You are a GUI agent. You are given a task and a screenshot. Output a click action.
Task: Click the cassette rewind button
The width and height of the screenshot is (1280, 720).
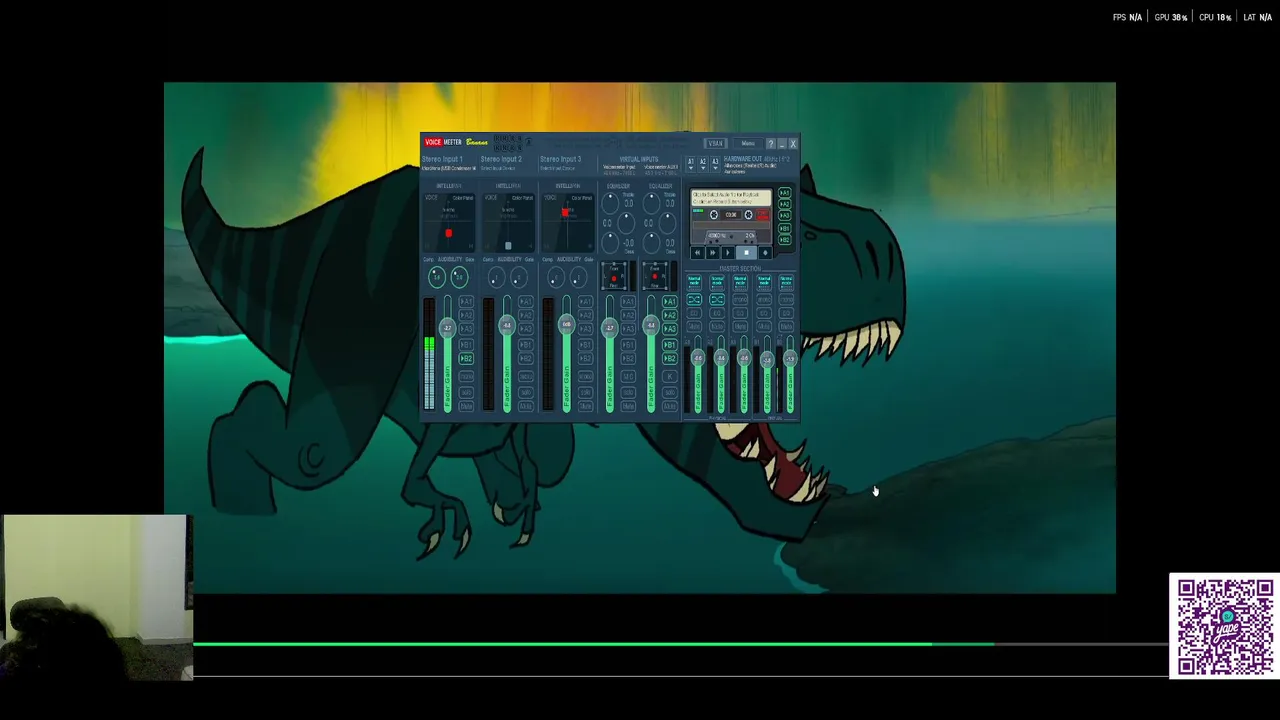[x=697, y=252]
